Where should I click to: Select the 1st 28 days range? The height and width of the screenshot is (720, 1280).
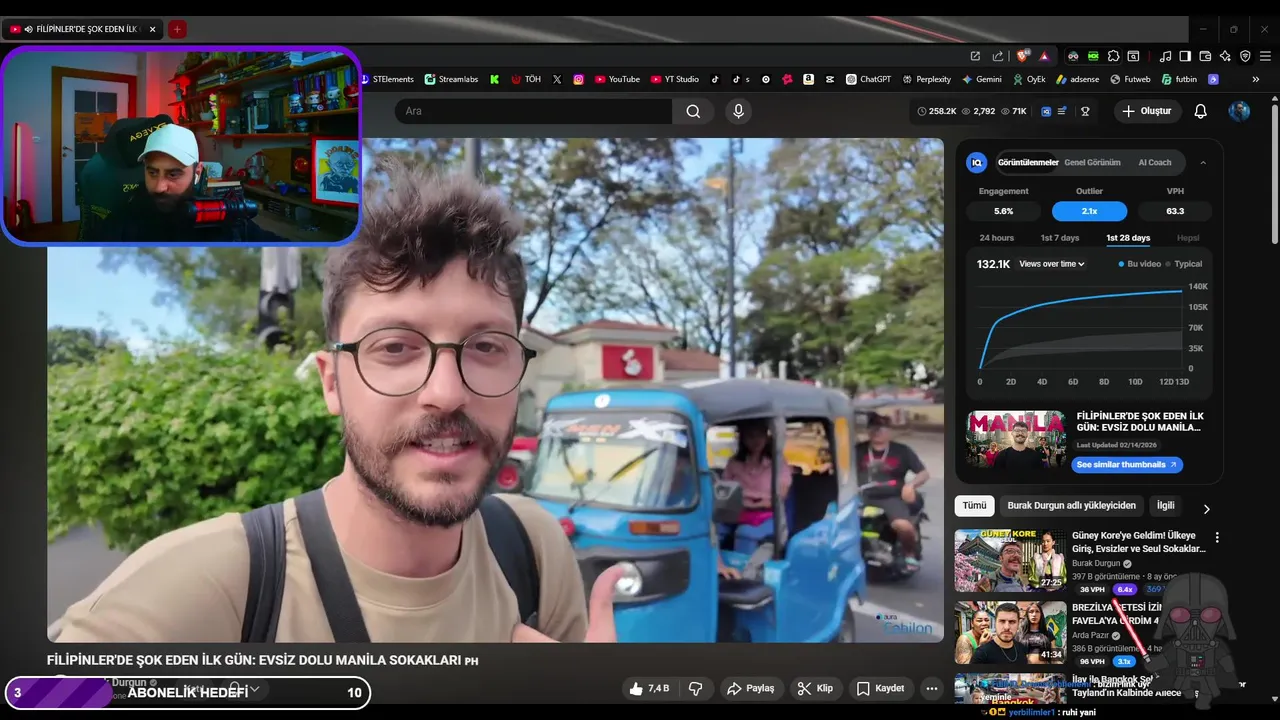click(1128, 238)
